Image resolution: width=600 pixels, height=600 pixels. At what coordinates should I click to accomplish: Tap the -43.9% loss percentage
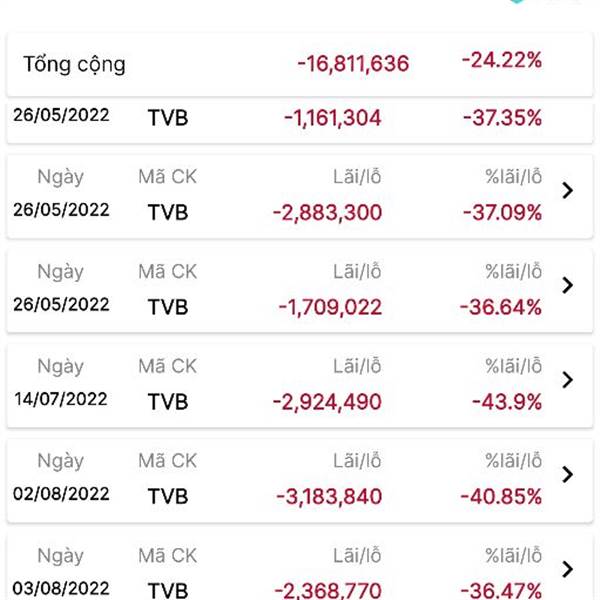(x=507, y=402)
